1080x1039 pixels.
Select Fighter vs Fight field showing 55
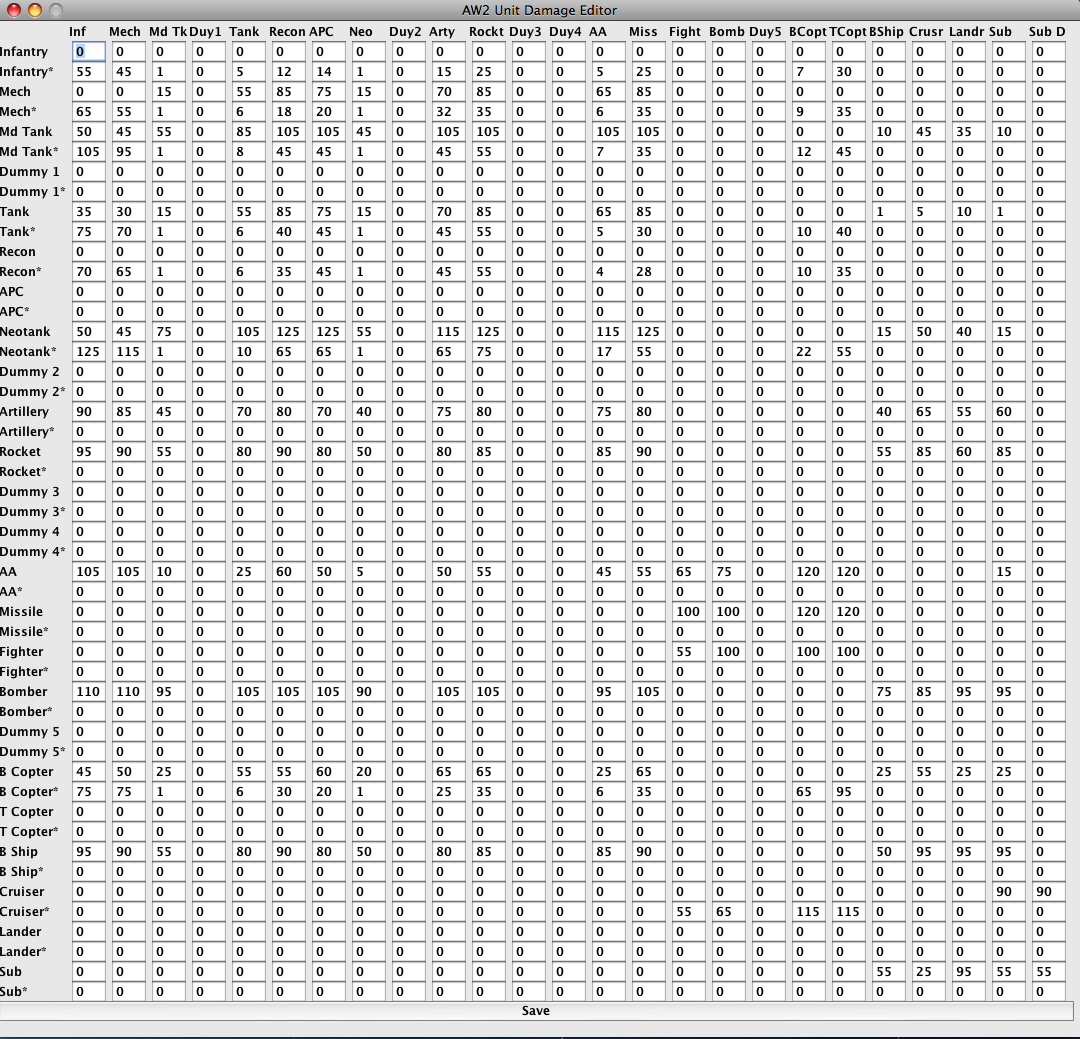coord(687,651)
